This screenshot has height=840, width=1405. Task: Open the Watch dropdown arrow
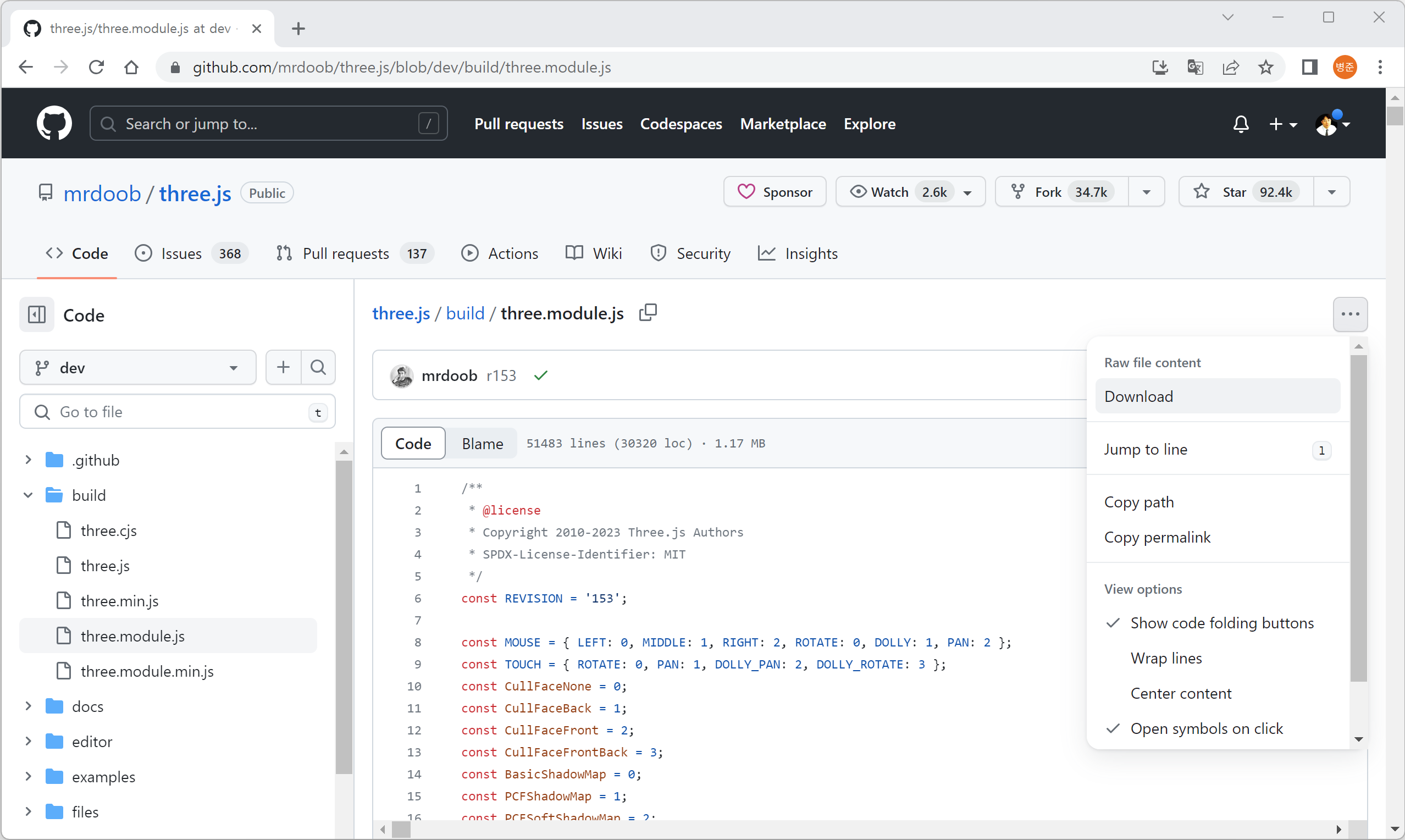tap(967, 192)
